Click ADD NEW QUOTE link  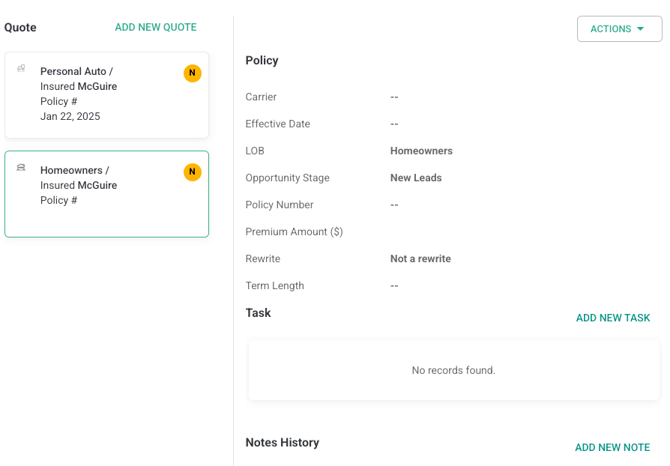coord(155,27)
